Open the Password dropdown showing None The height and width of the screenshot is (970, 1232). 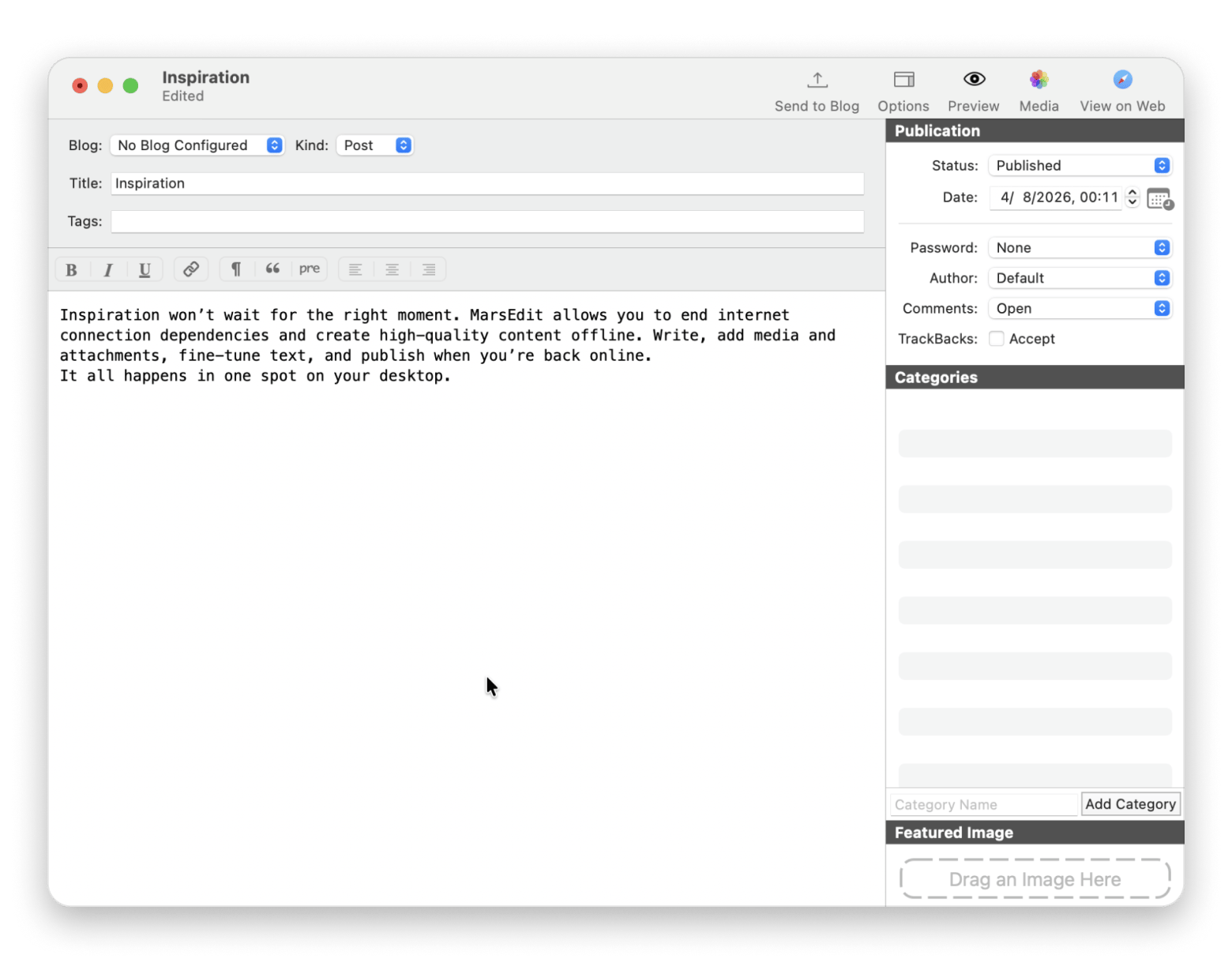1080,248
